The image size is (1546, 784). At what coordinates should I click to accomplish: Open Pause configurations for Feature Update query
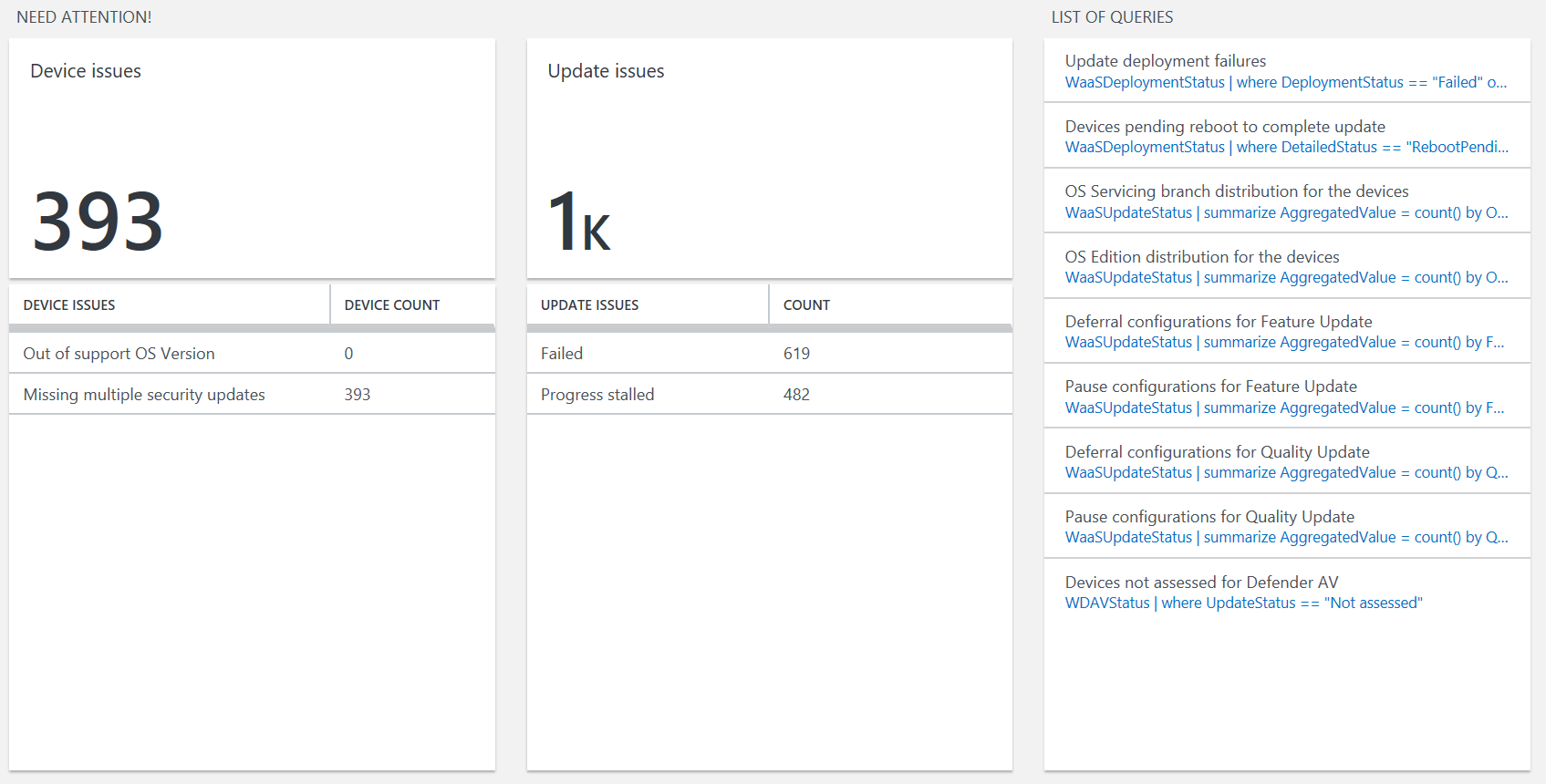click(x=1287, y=397)
